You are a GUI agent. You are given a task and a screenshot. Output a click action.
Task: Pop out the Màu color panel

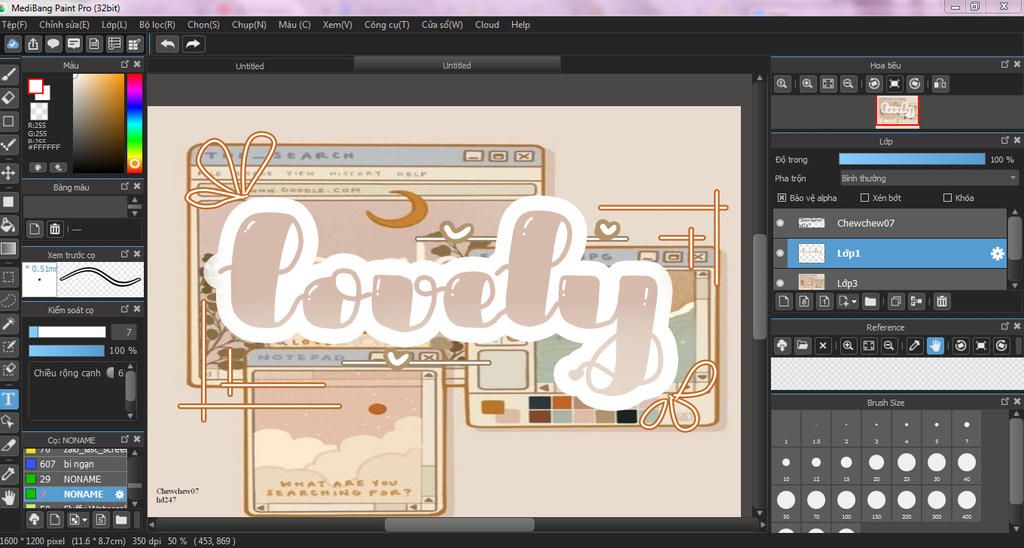pyautogui.click(x=125, y=65)
